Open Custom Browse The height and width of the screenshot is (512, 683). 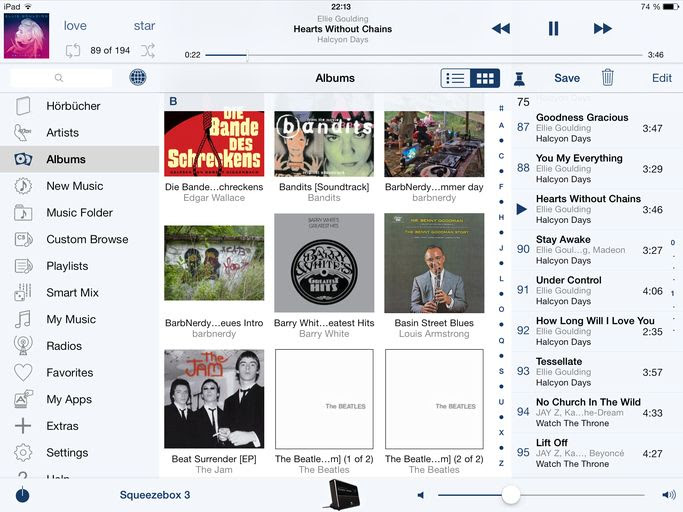pyautogui.click(x=80, y=239)
